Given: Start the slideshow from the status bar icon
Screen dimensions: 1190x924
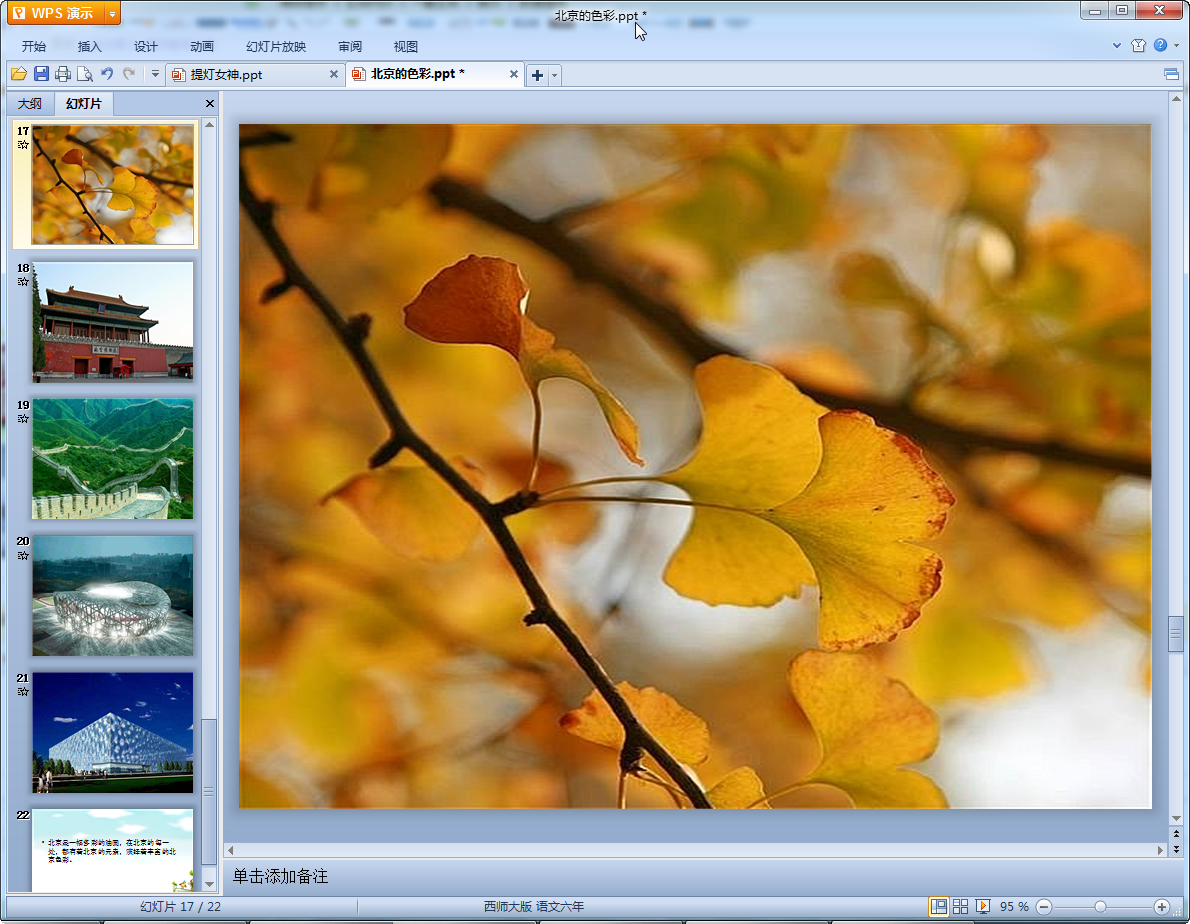Looking at the screenshot, I should (x=983, y=907).
